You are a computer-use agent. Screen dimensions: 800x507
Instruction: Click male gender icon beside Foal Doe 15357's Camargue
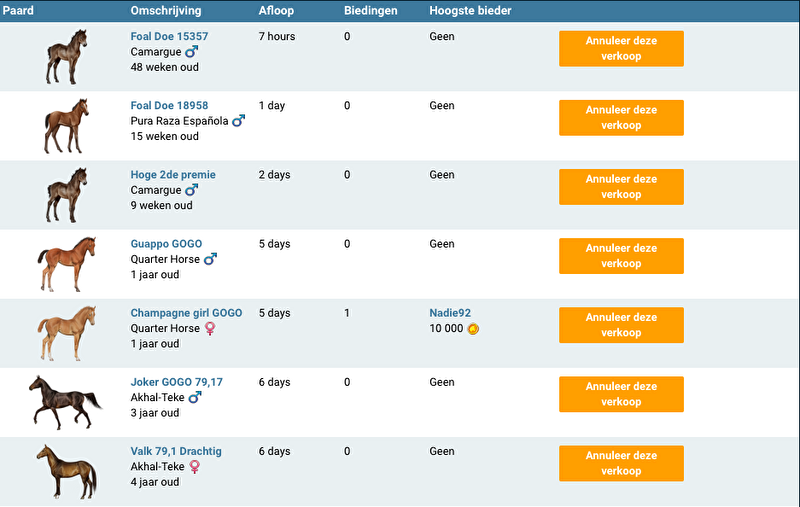(192, 51)
